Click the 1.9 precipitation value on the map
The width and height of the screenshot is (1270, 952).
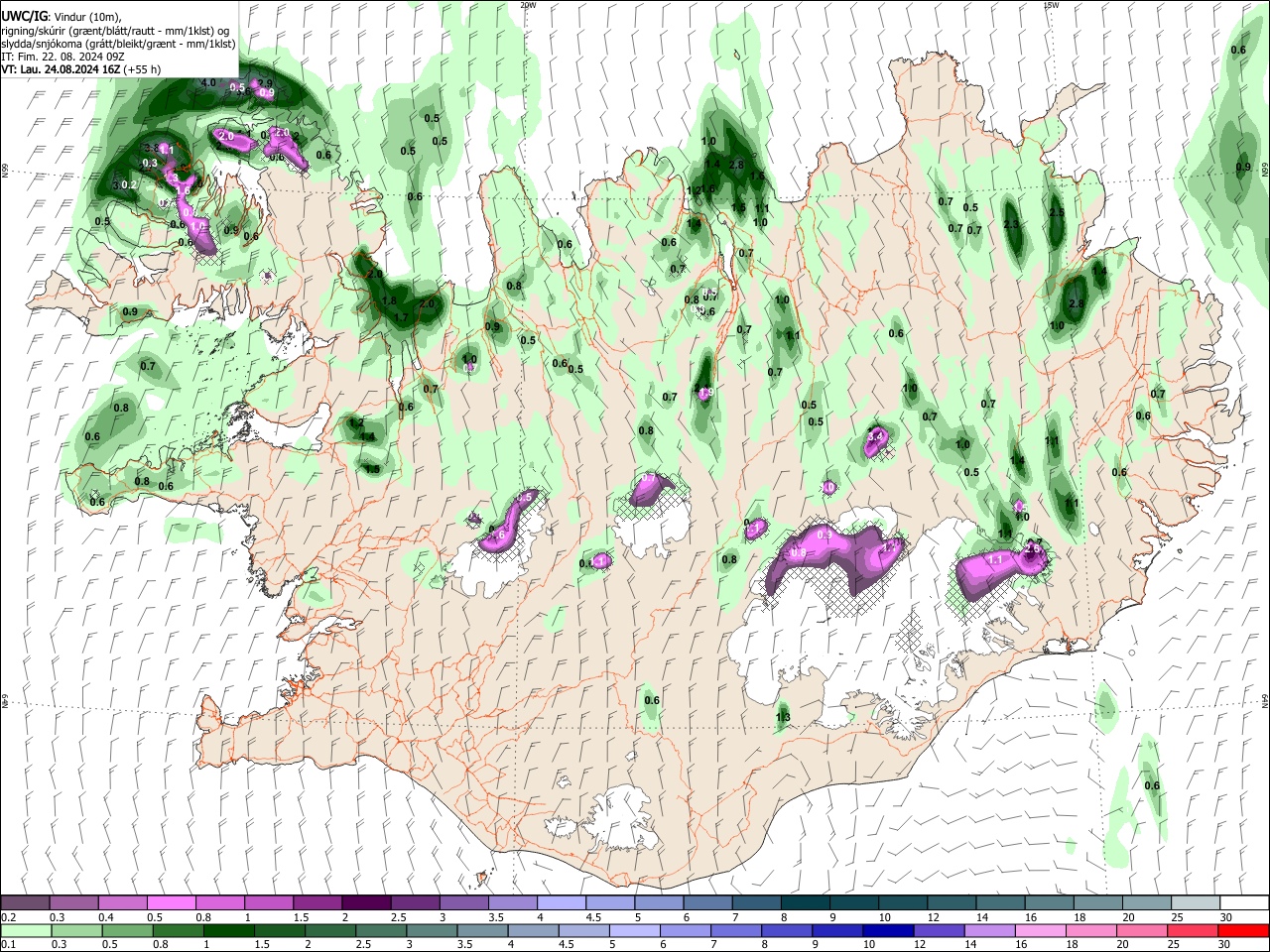click(x=706, y=393)
